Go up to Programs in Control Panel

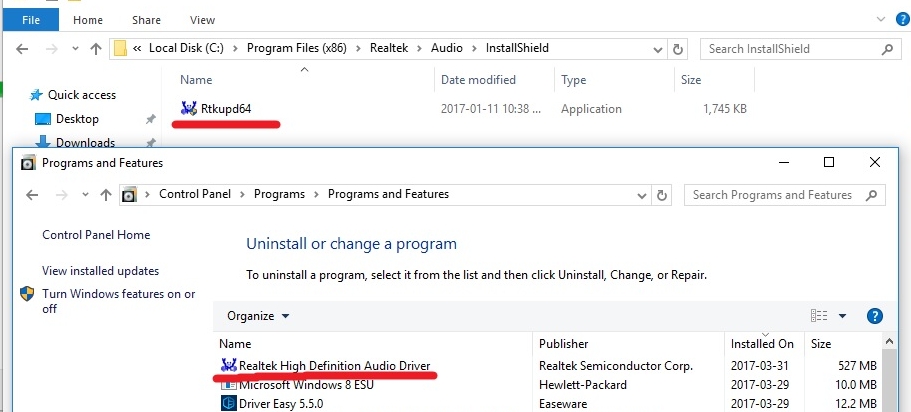coord(105,195)
